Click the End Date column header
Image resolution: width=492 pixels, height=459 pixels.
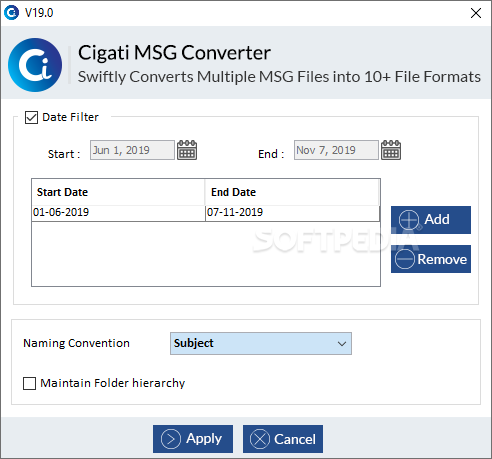[292, 192]
